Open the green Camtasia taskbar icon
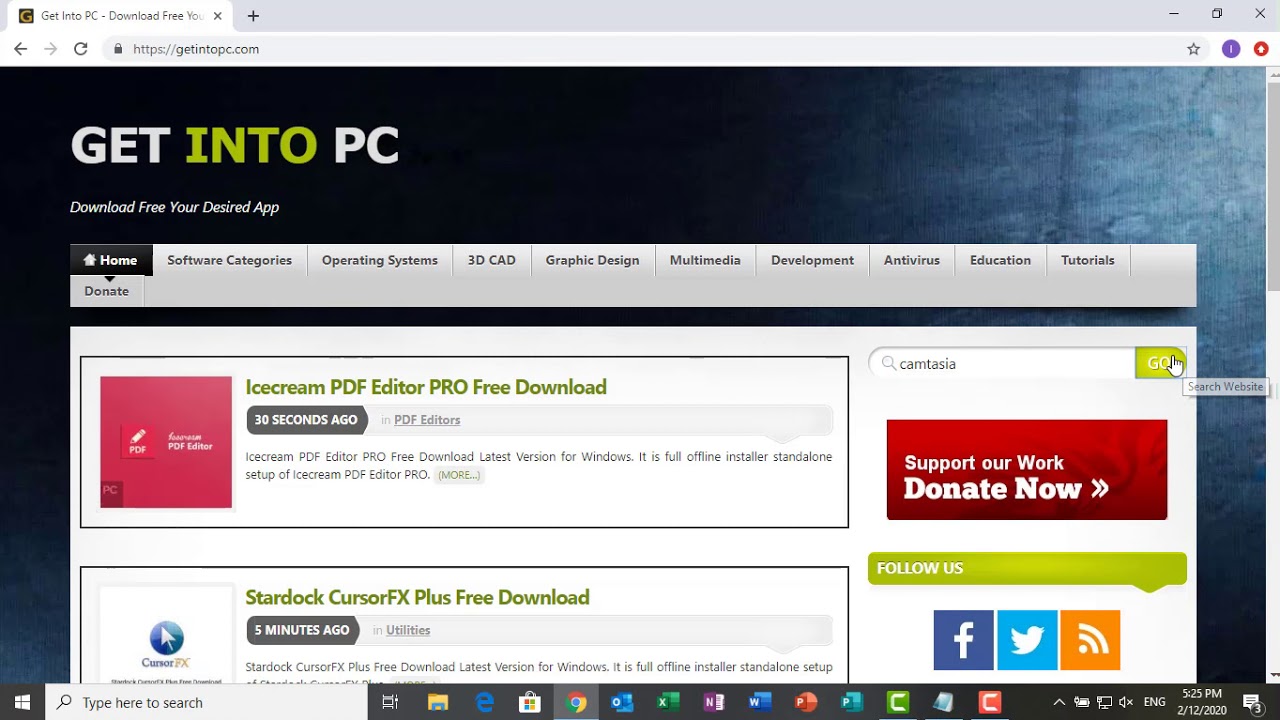The height and width of the screenshot is (720, 1280). pyautogui.click(x=898, y=702)
